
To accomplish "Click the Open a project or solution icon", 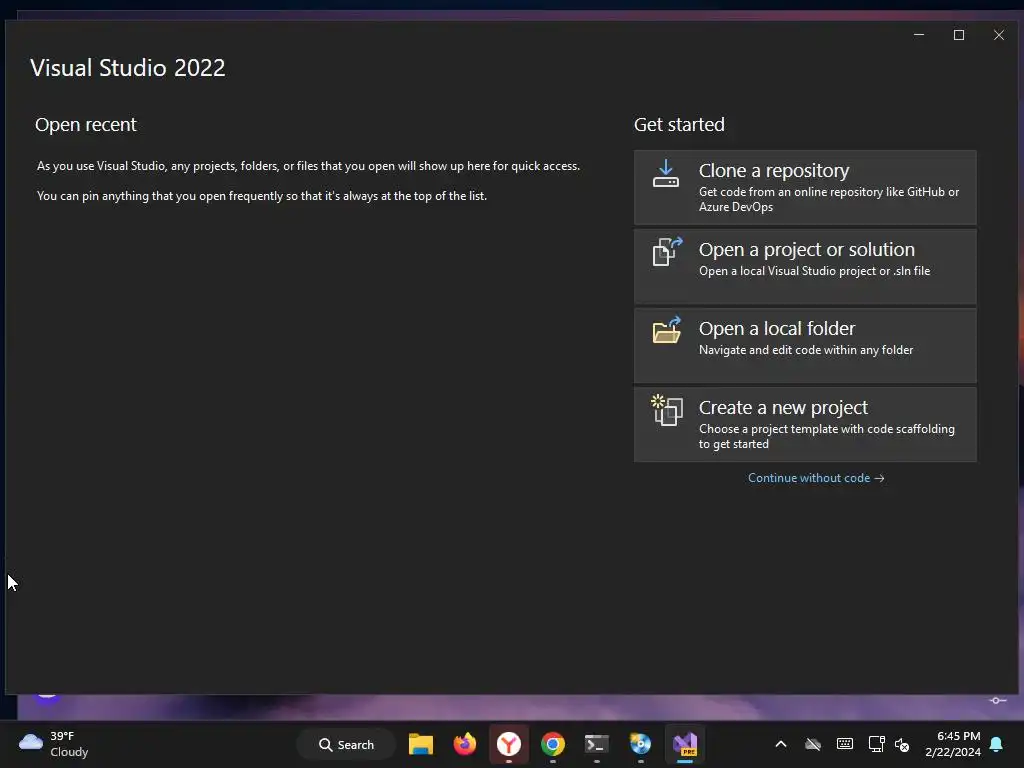I will tap(667, 251).
